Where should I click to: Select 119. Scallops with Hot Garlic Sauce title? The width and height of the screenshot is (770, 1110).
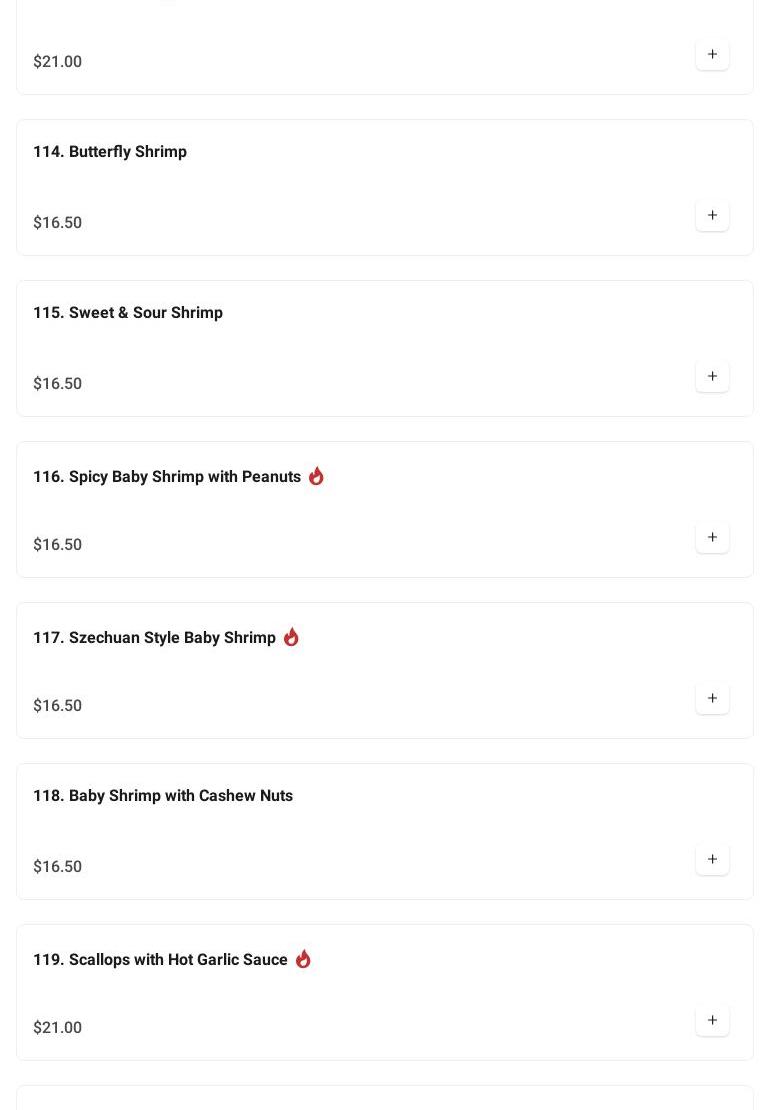pos(160,960)
